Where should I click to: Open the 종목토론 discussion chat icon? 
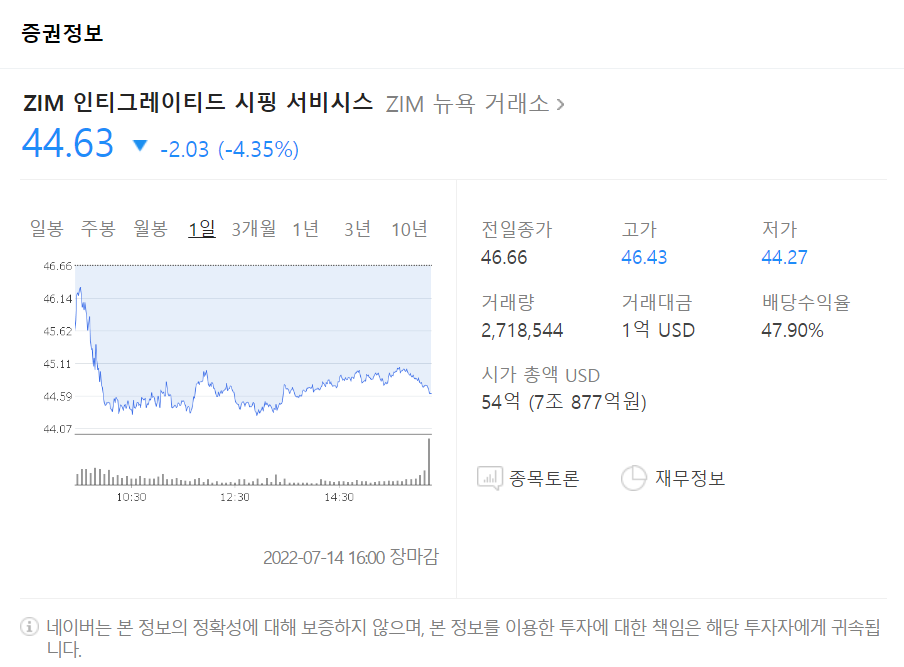[490, 478]
